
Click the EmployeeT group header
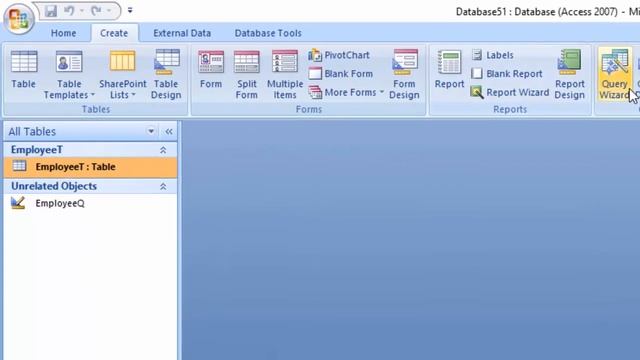90,150
